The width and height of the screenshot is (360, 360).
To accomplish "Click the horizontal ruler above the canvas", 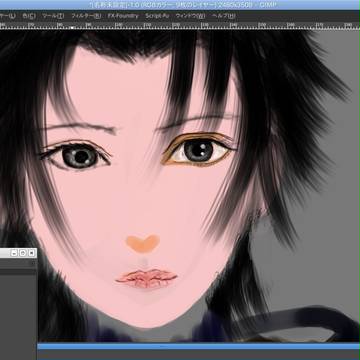I will click(x=180, y=26).
